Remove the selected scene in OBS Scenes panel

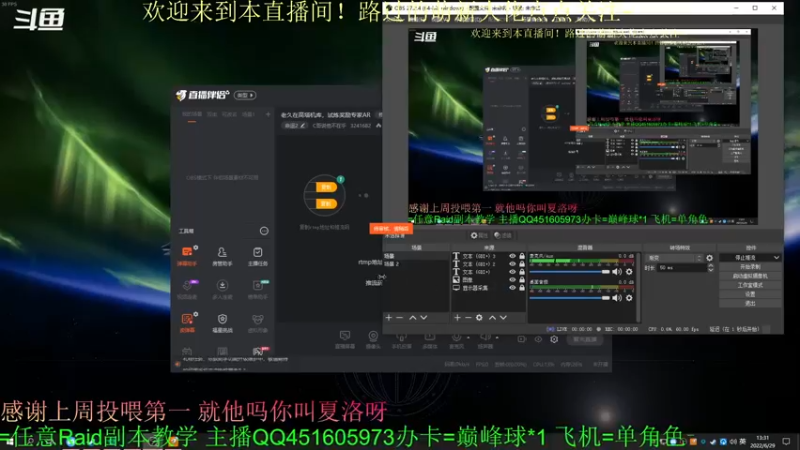(x=399, y=317)
